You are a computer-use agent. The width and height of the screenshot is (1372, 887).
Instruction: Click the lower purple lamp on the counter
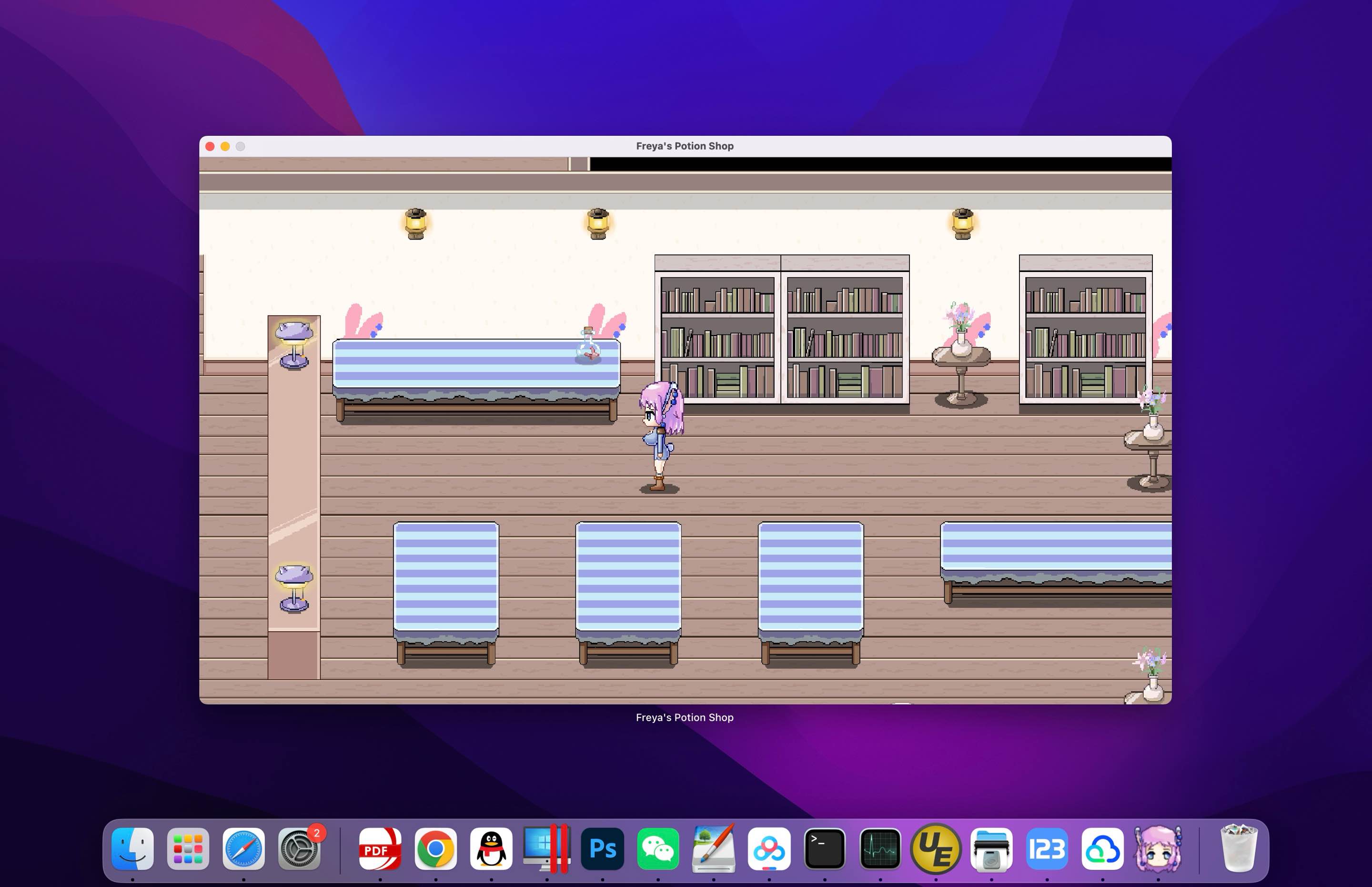(x=294, y=588)
